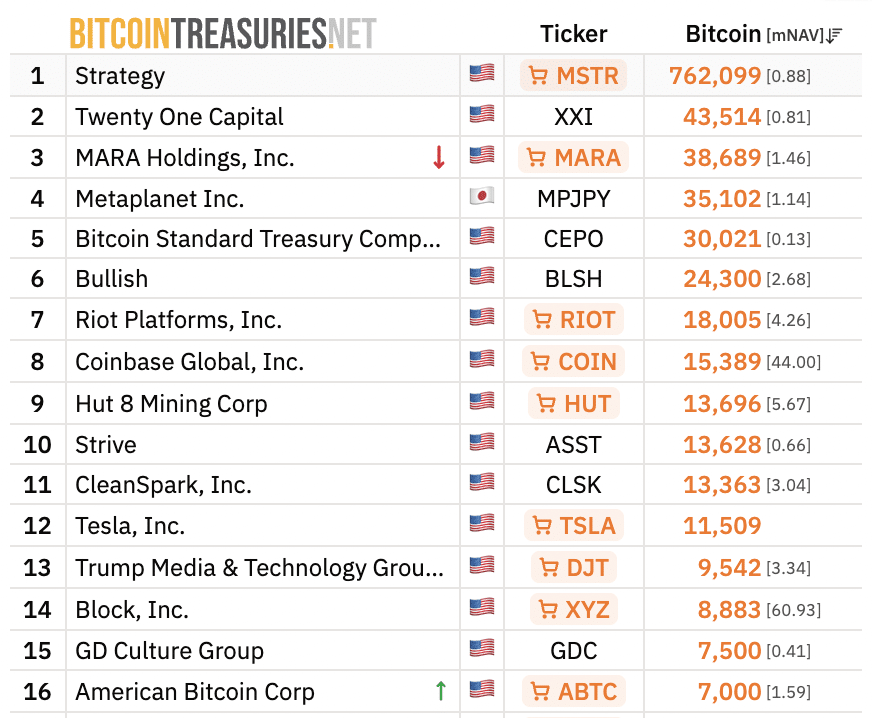This screenshot has height=718, width=872.
Task: Sort by the Bitcoin column header
Action: click(x=723, y=34)
